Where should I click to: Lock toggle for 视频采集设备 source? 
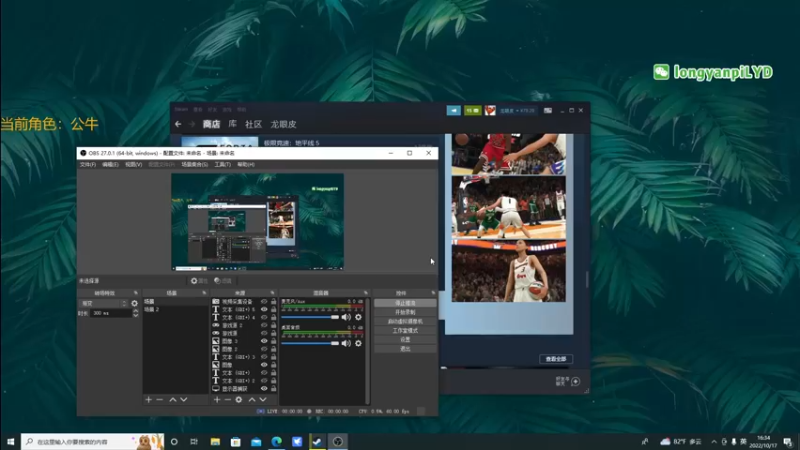click(x=273, y=302)
